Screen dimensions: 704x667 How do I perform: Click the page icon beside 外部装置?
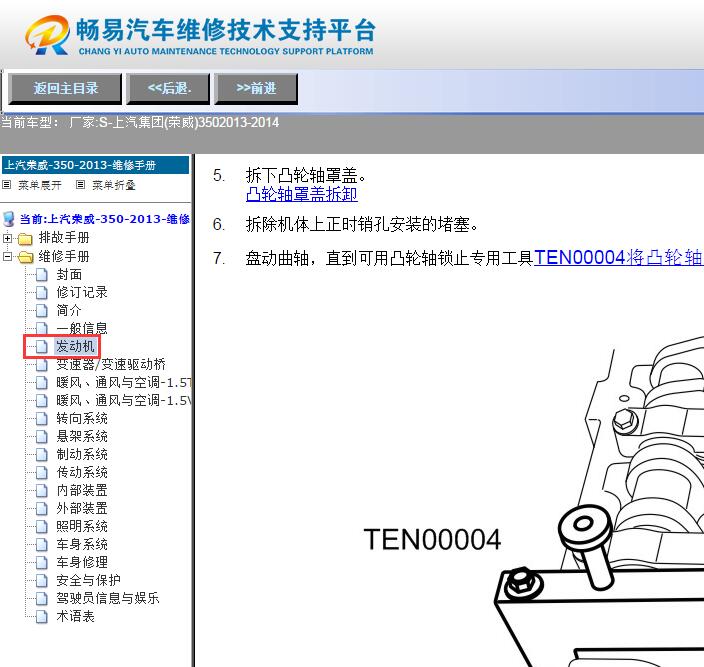[41, 509]
